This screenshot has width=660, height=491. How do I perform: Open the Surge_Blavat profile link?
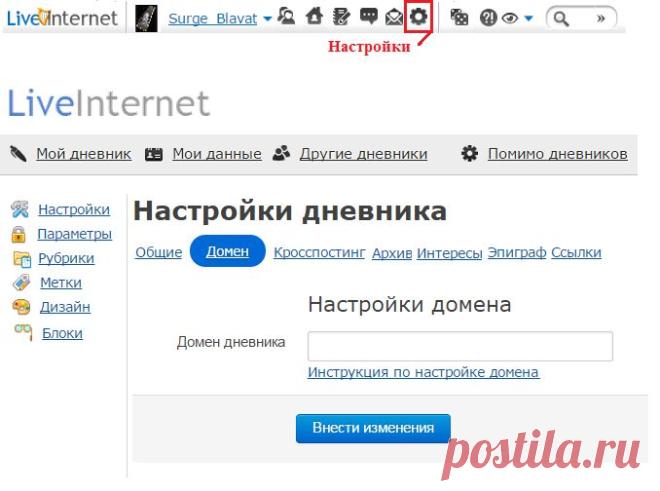[213, 19]
